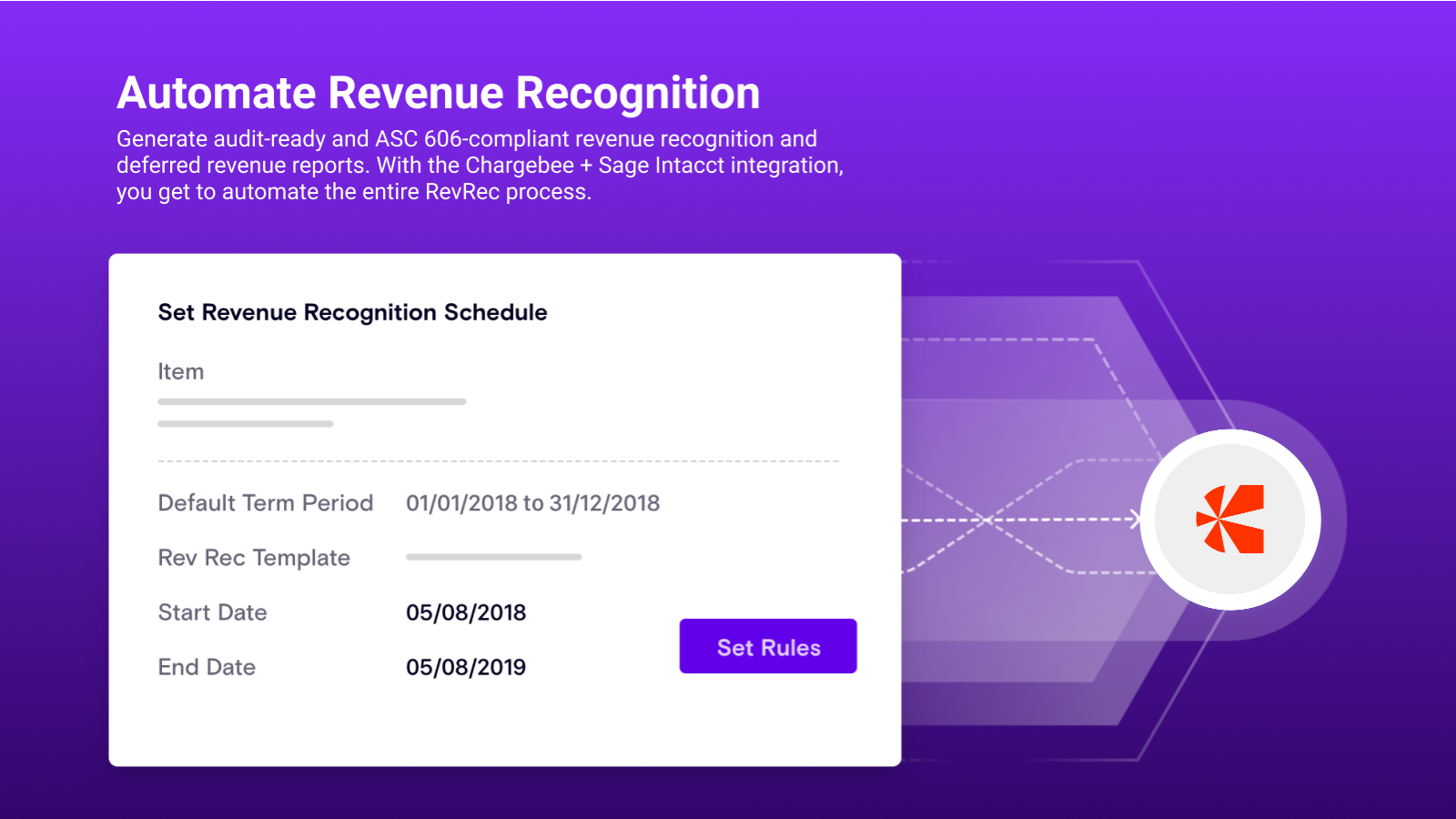Select the End Date value 05/08/2019

[466, 667]
